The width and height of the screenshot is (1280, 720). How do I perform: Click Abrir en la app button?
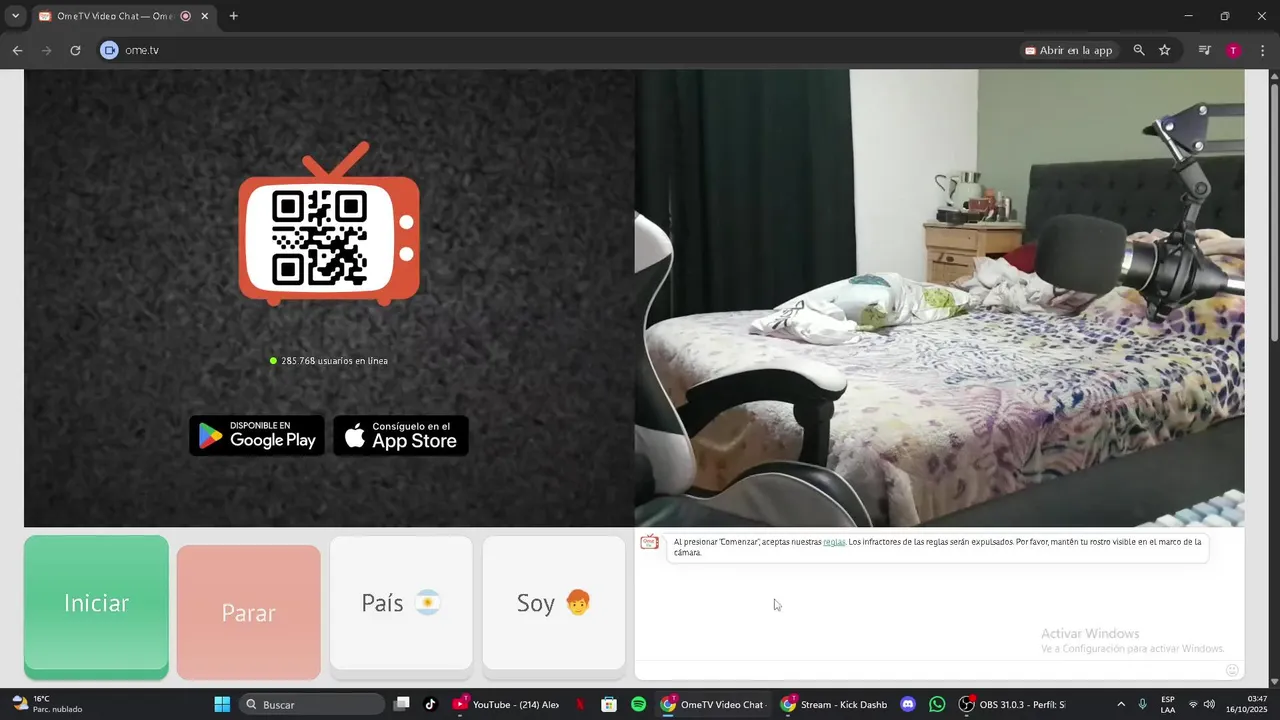pyautogui.click(x=1068, y=50)
